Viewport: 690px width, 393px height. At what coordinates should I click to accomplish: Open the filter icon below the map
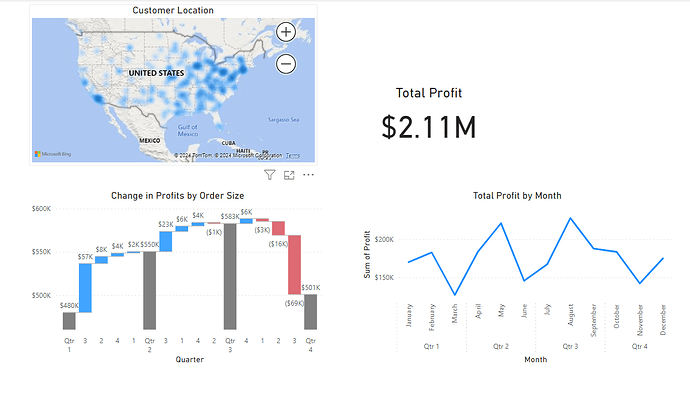point(270,175)
